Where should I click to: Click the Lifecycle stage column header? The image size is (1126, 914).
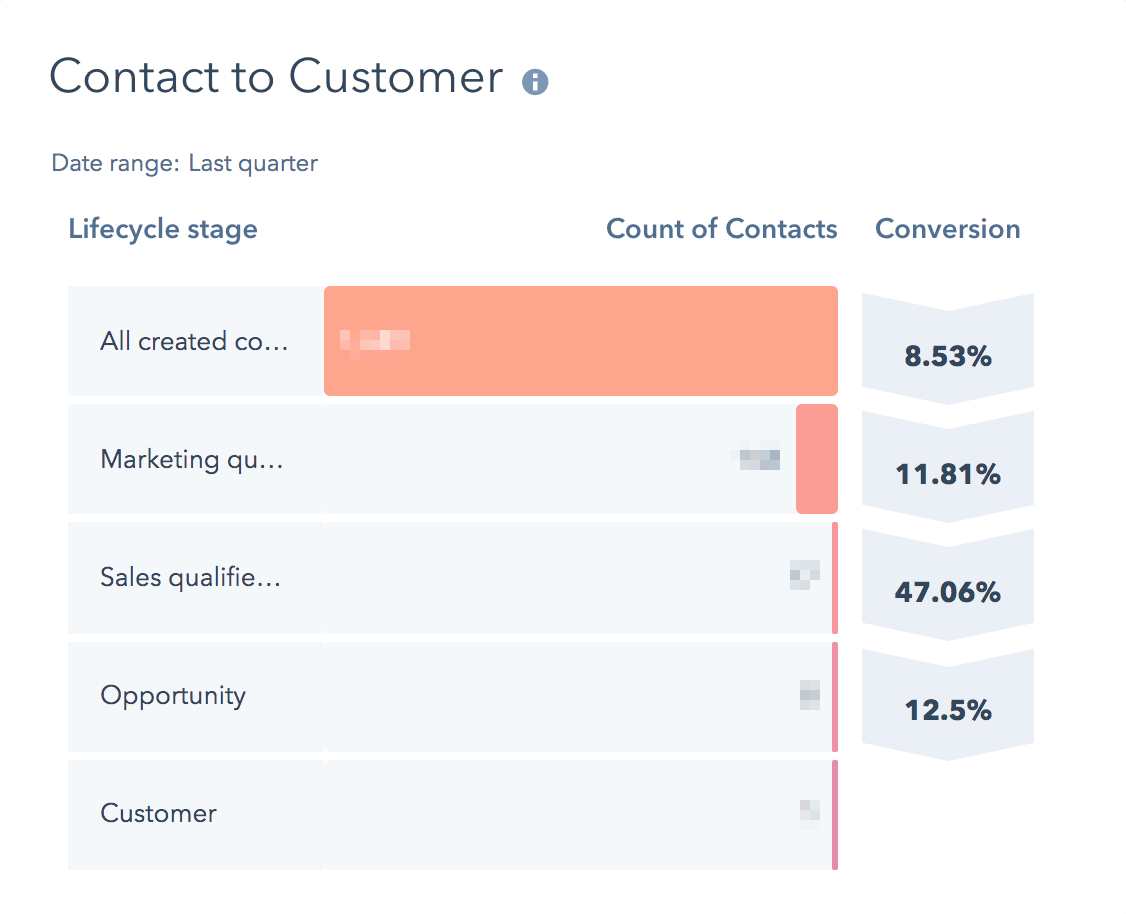point(163,229)
